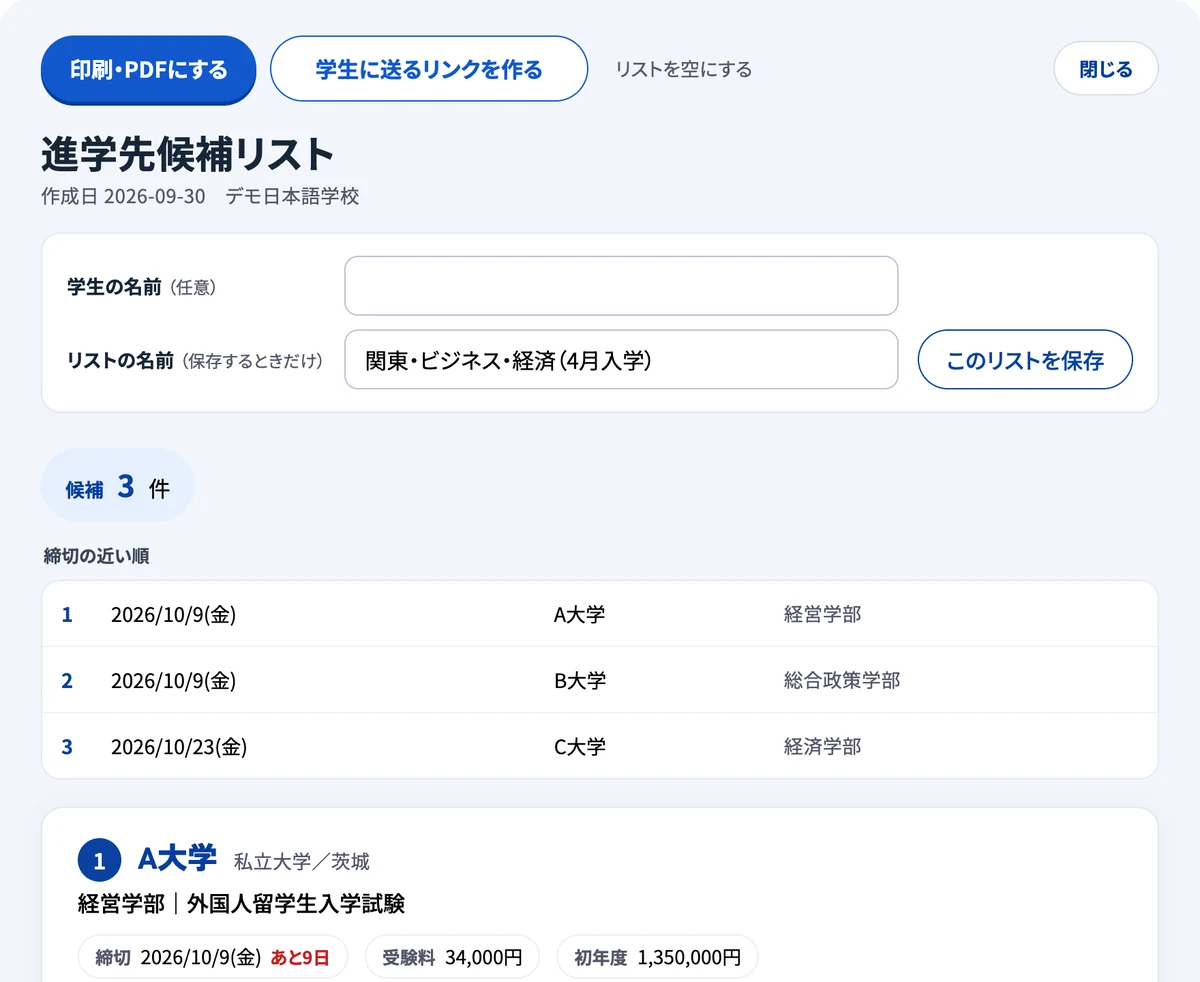Click the 初年度 1,350,000円 chip

[657, 957]
